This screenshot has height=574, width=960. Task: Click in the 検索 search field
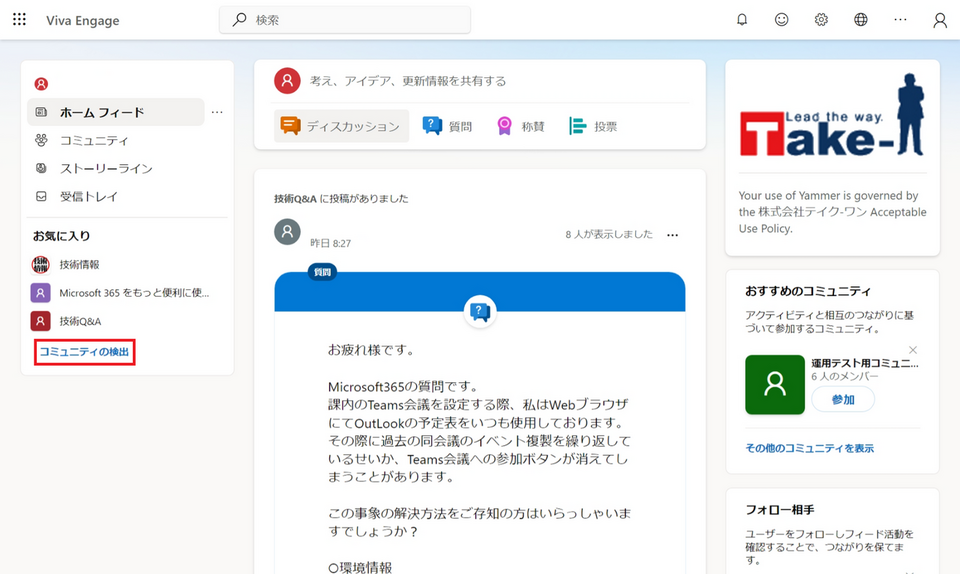[345, 20]
